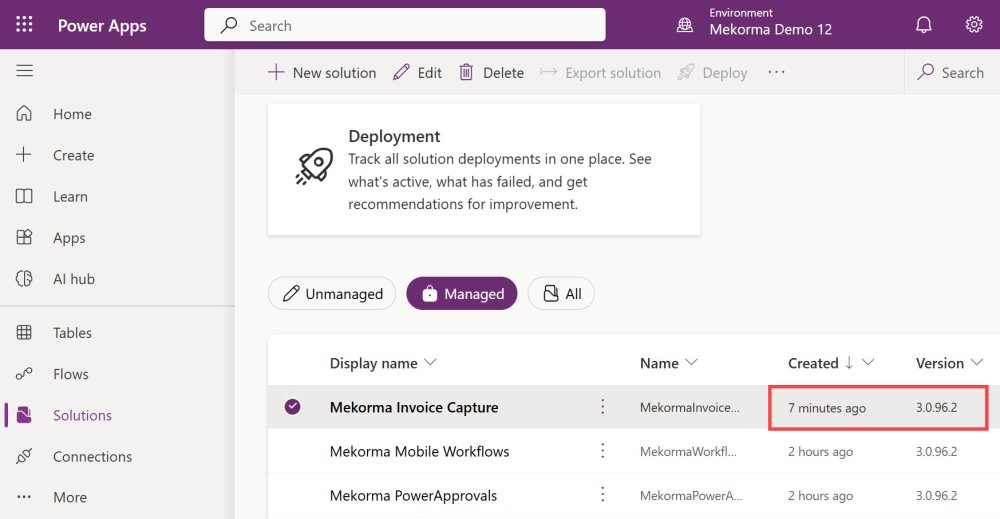
Task: Switch filter to Unmanaged solutions
Action: (x=332, y=294)
